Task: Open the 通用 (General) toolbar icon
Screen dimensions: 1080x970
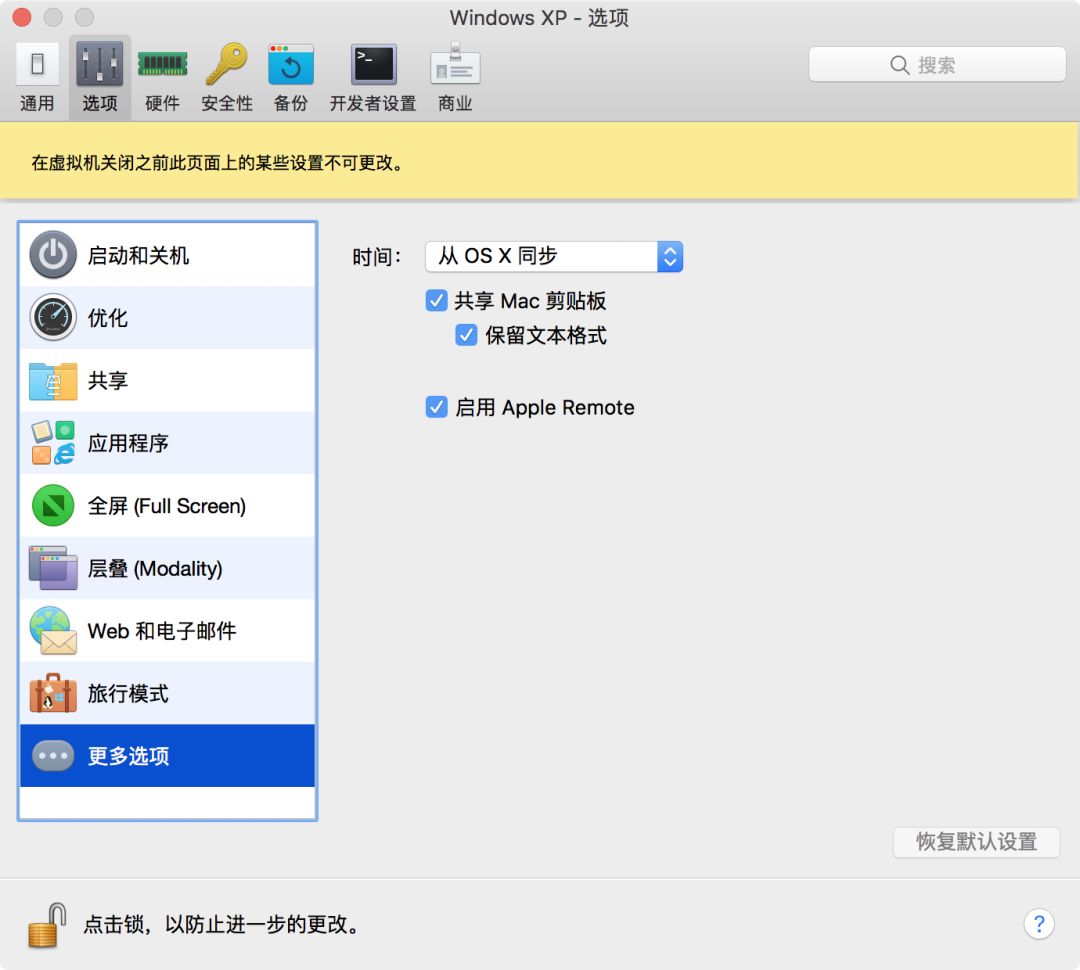Action: pyautogui.click(x=37, y=64)
